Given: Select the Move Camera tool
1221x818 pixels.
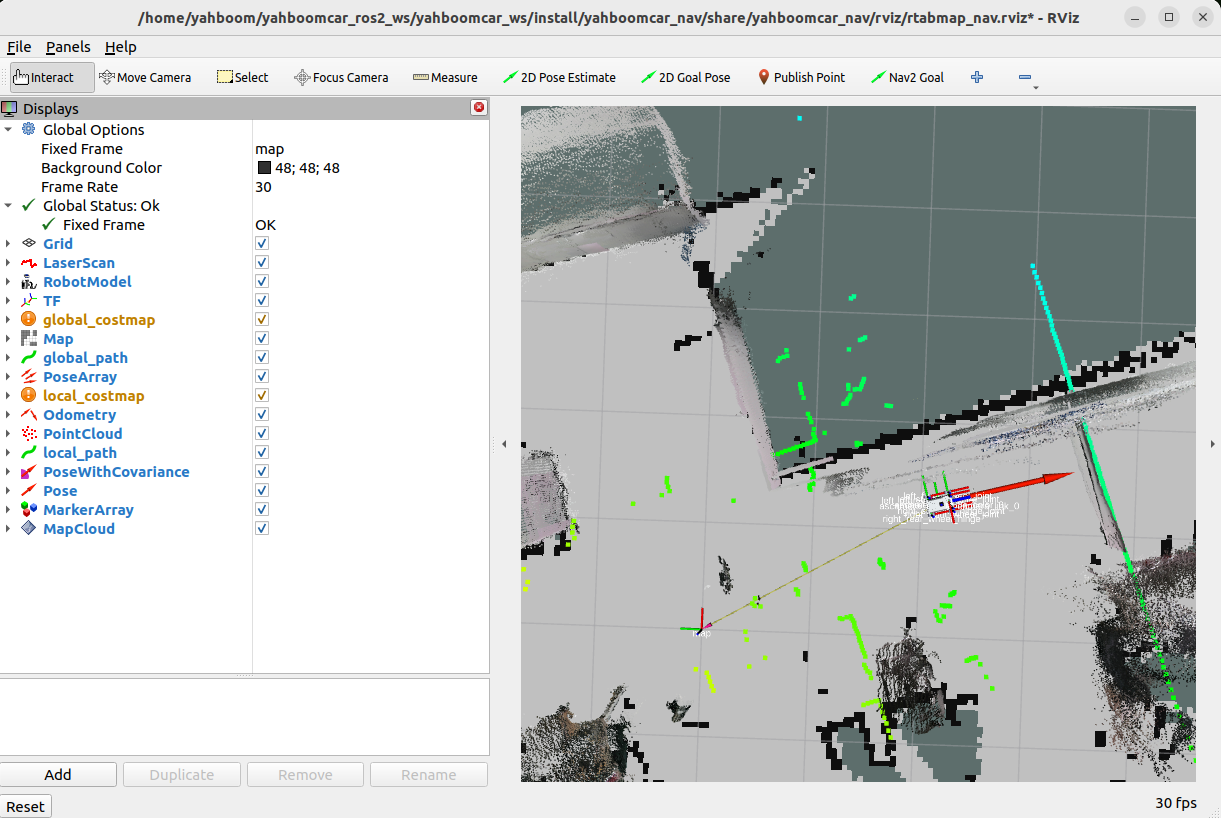Looking at the screenshot, I should (x=145, y=77).
